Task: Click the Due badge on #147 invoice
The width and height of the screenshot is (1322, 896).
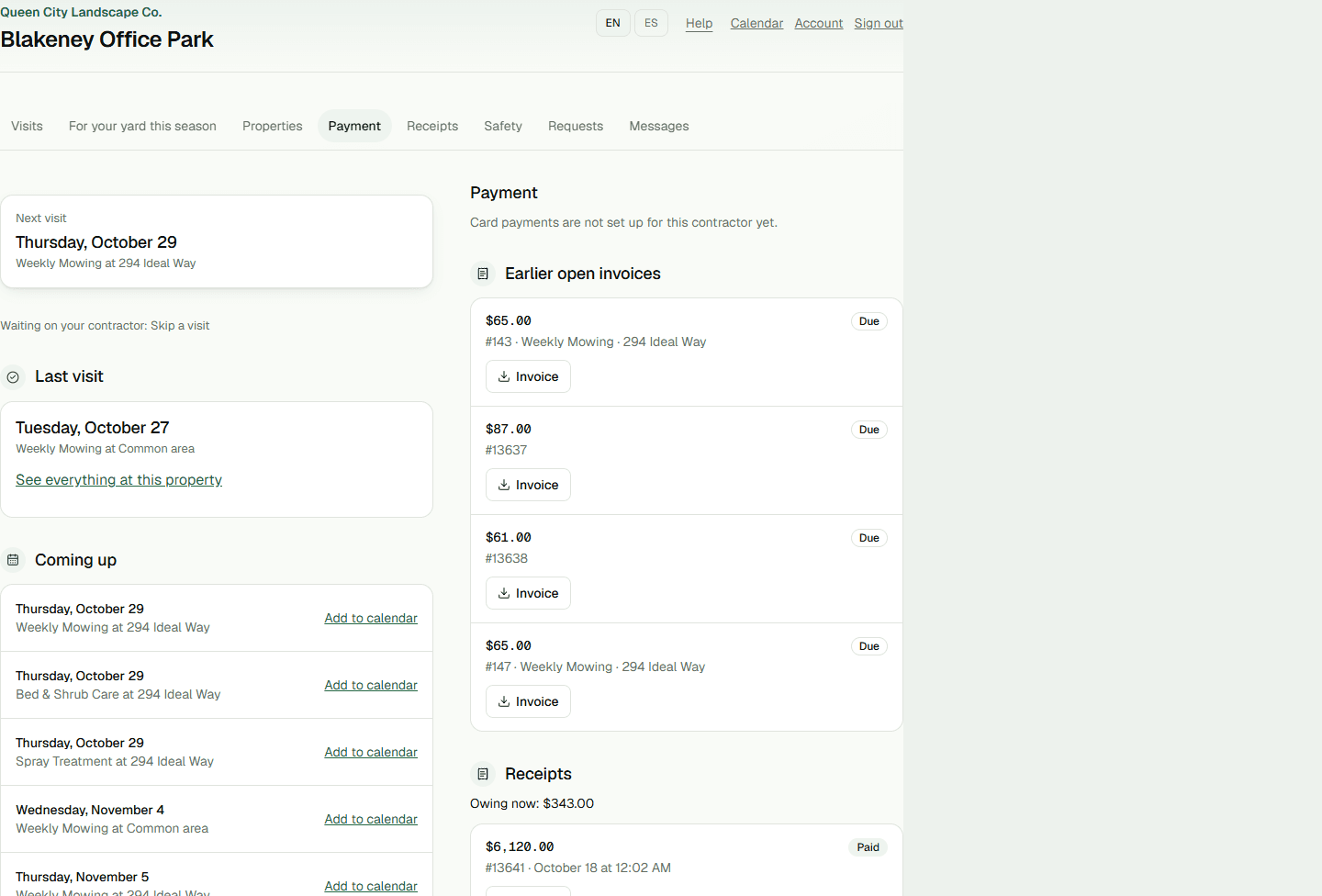Action: [869, 646]
